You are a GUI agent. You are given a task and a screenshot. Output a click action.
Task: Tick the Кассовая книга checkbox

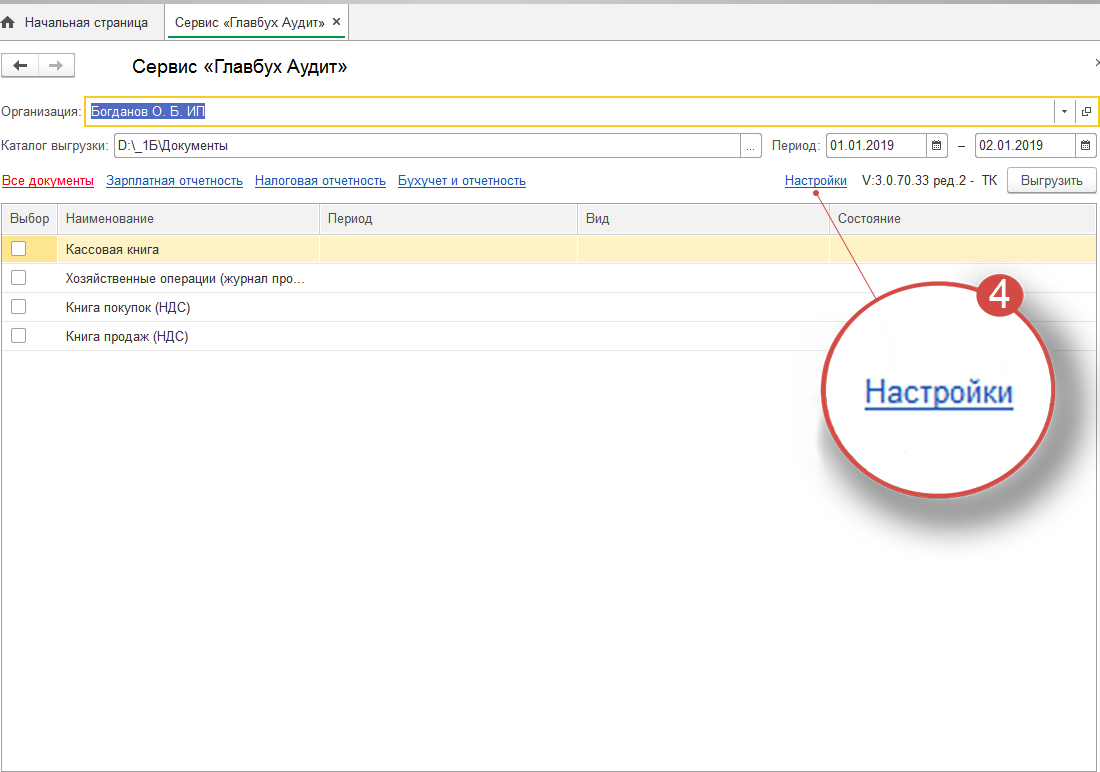[x=18, y=249]
